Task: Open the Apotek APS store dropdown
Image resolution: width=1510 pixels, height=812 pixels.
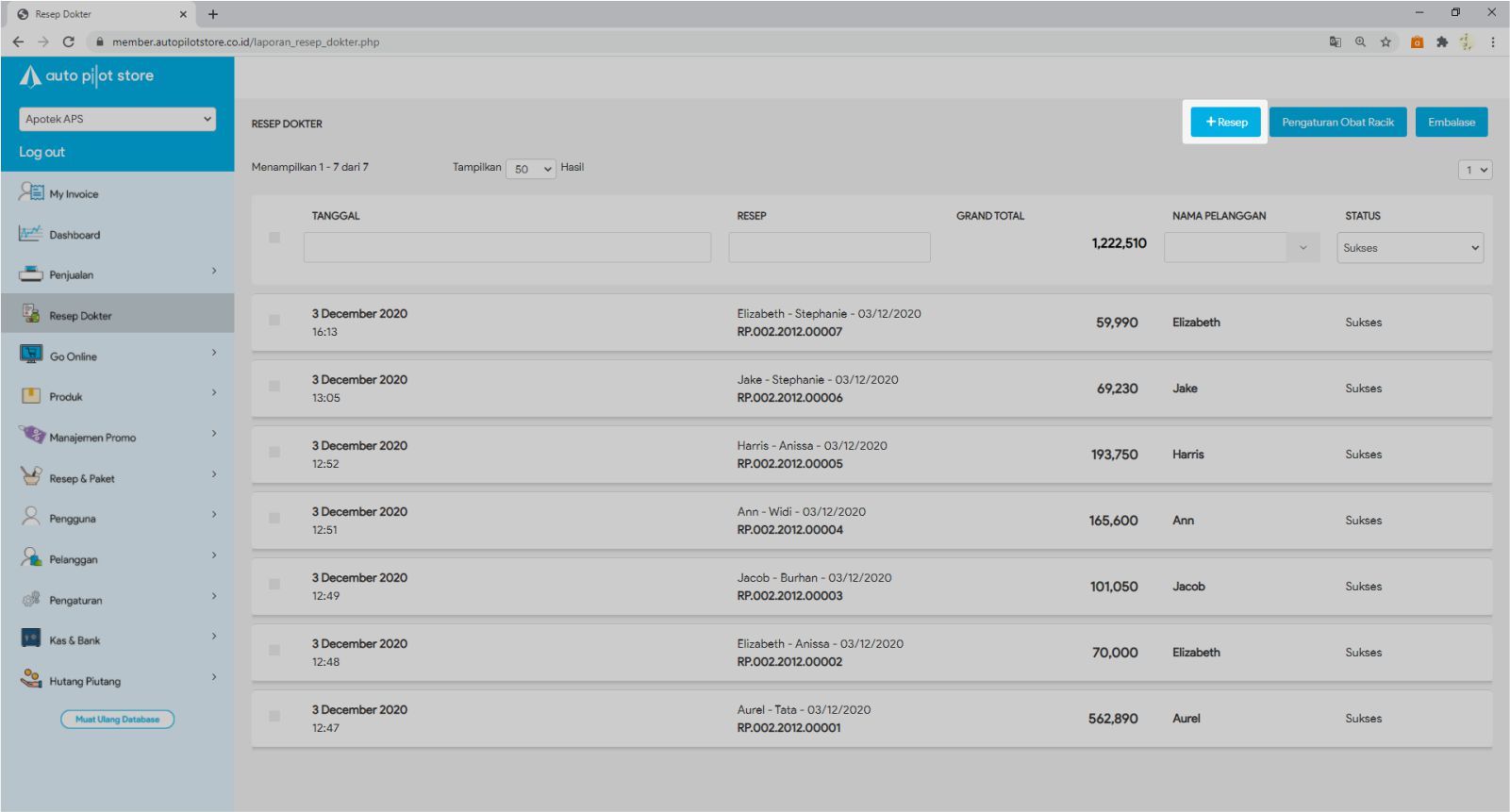Action: point(117,119)
